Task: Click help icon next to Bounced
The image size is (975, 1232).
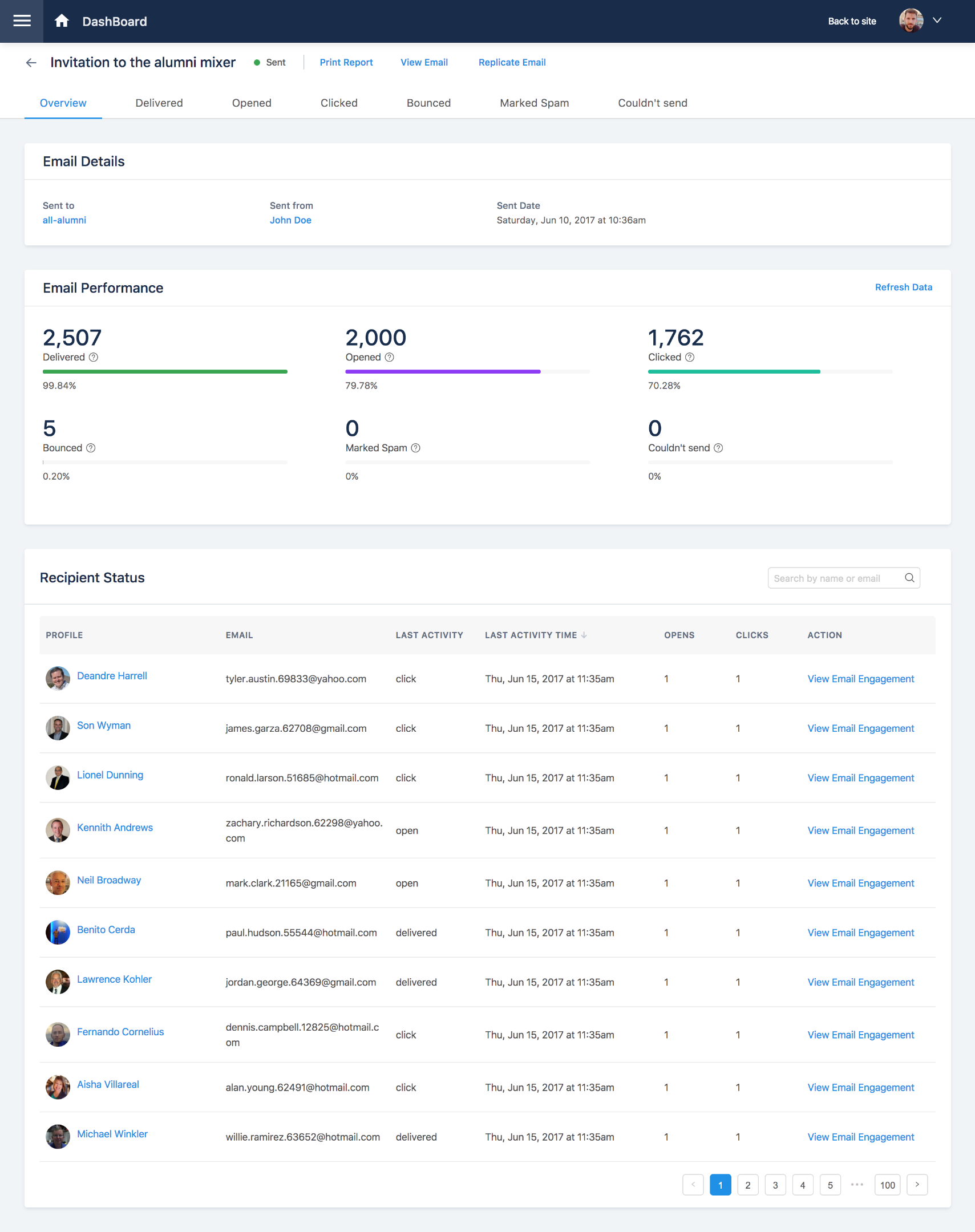Action: point(91,448)
